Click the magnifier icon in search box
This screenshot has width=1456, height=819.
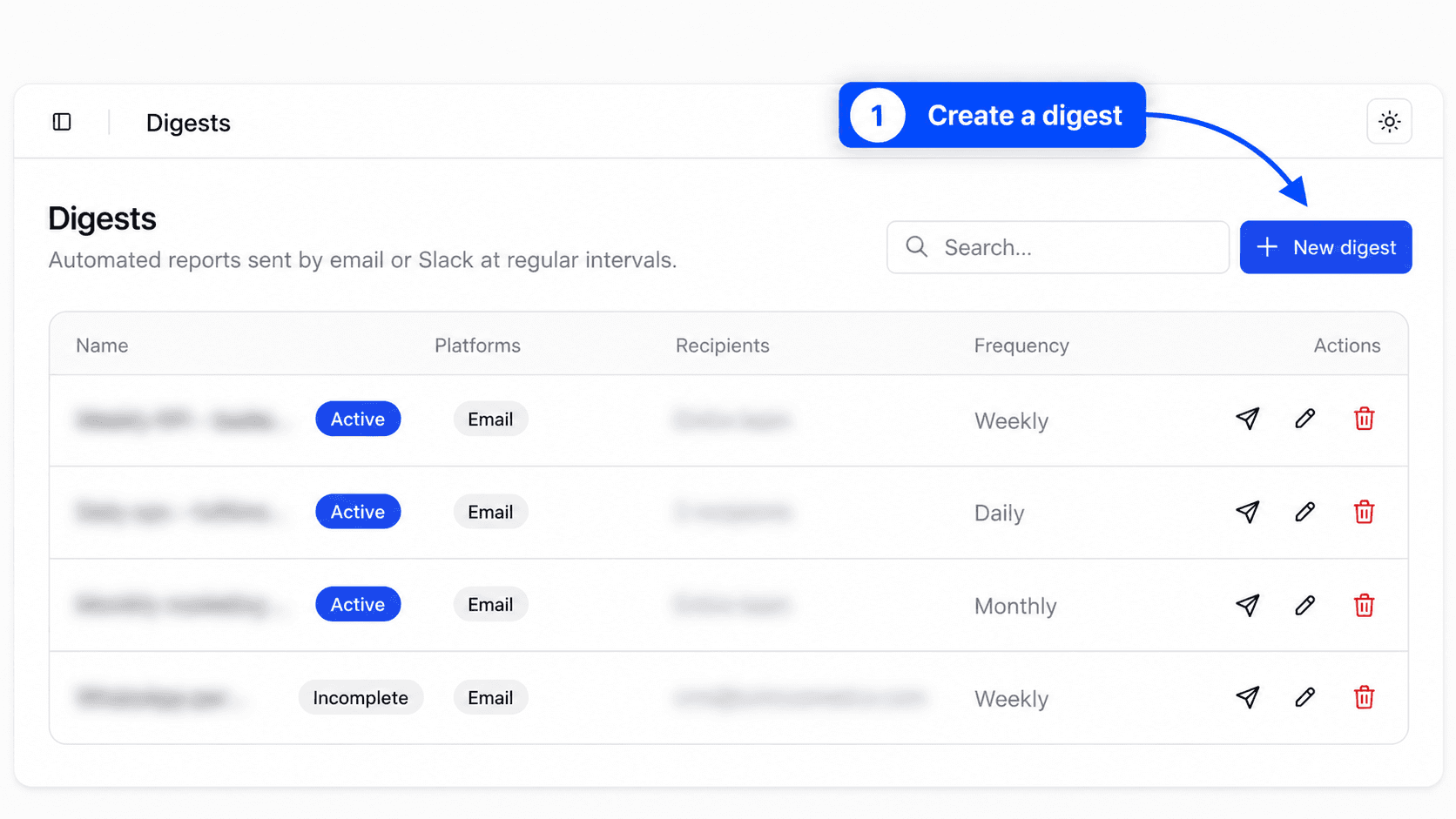click(916, 246)
